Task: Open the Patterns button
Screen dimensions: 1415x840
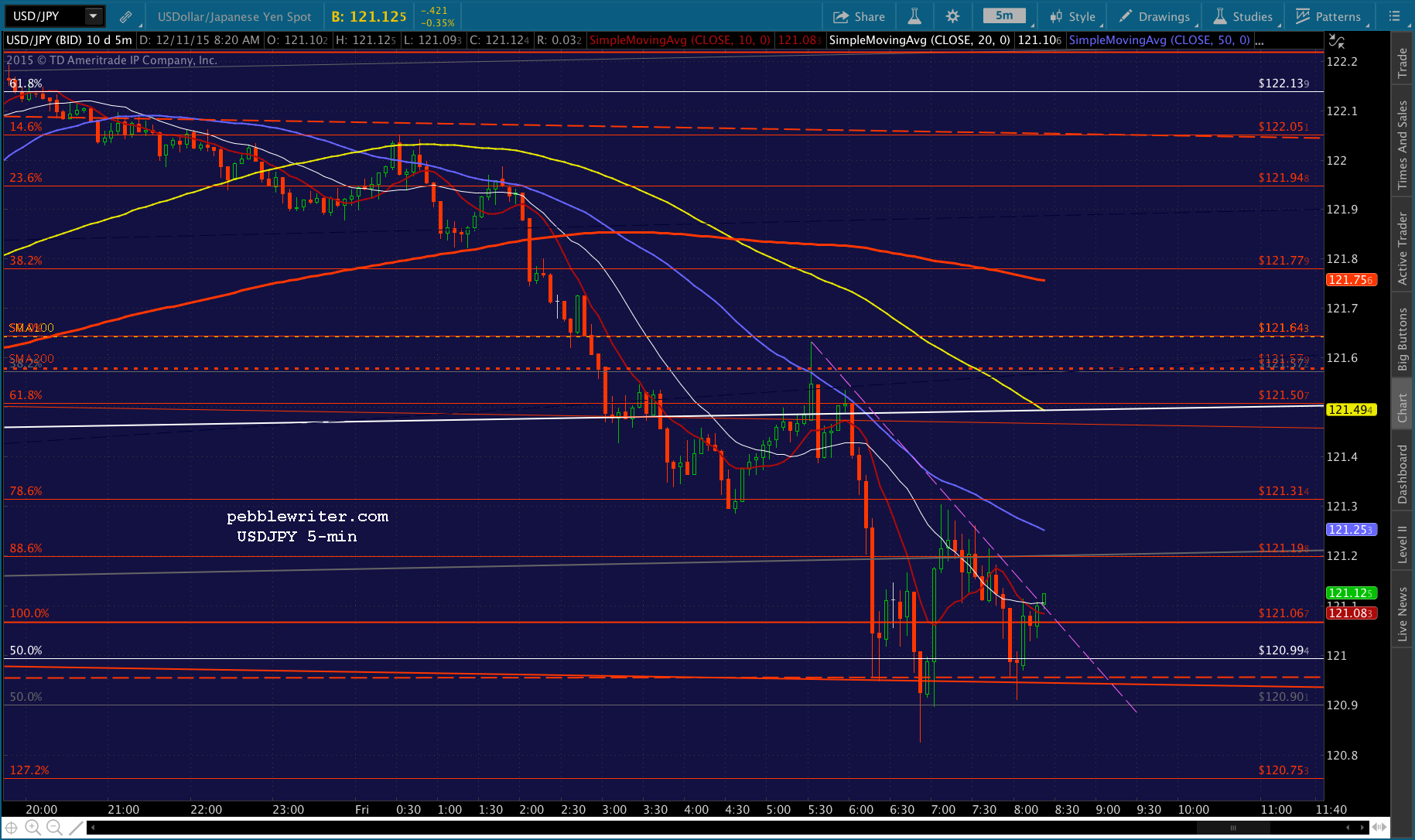Action: tap(1328, 16)
